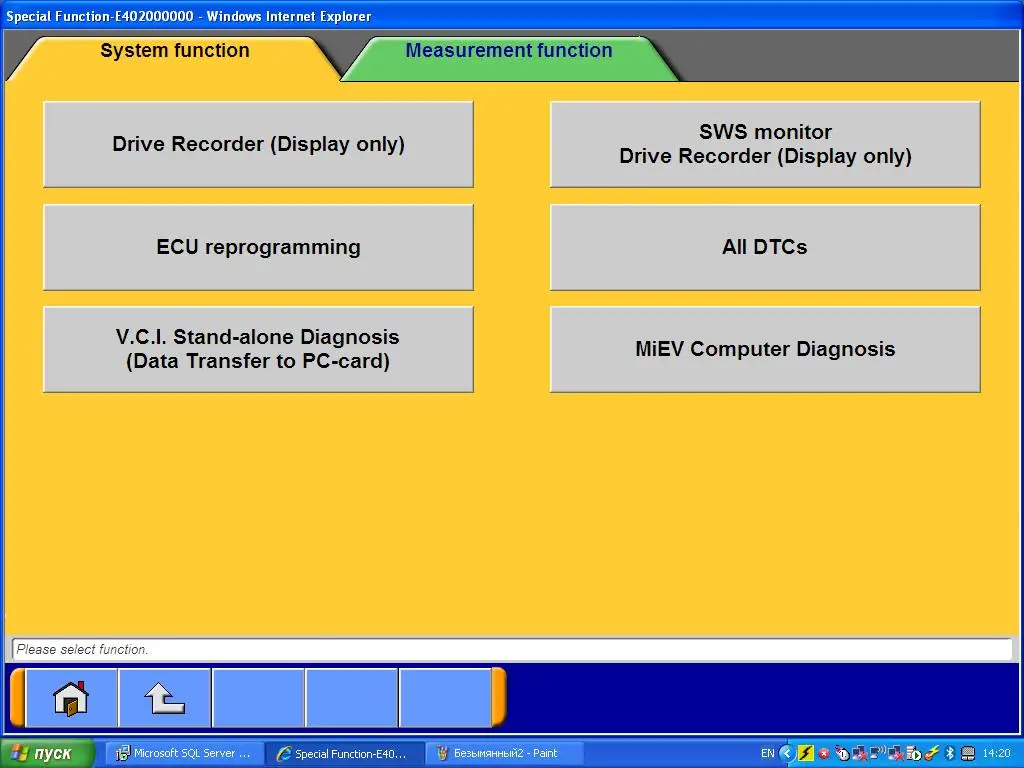Switch to Microsoft SQL Server taskbar window
This screenshot has height=768, width=1024.
point(185,754)
